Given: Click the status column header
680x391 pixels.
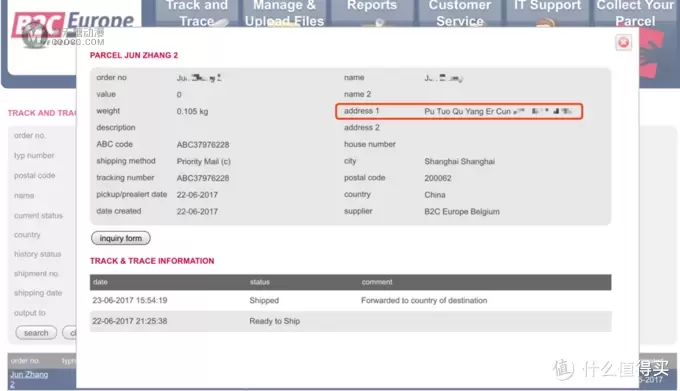Looking at the screenshot, I should click(259, 282).
